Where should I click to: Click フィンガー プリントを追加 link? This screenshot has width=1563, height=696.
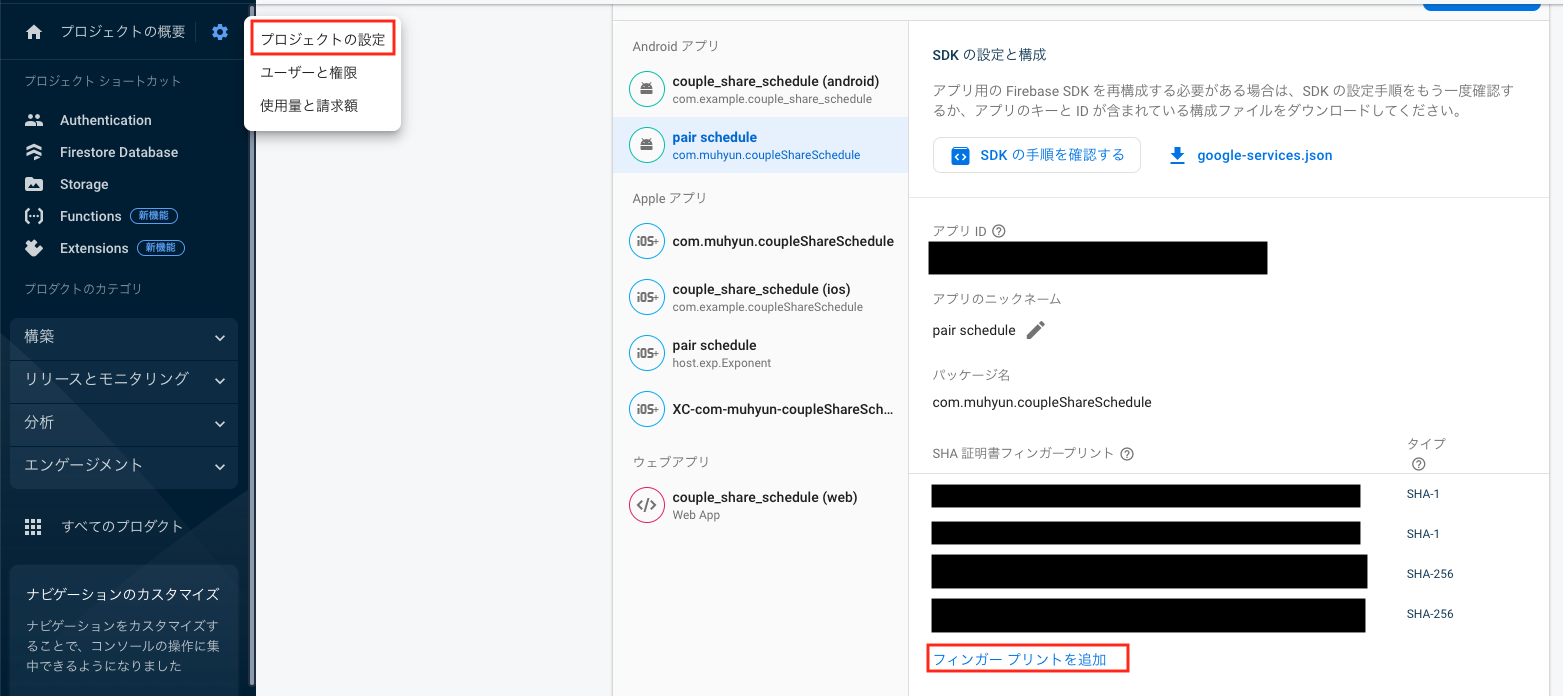[x=1020, y=659]
